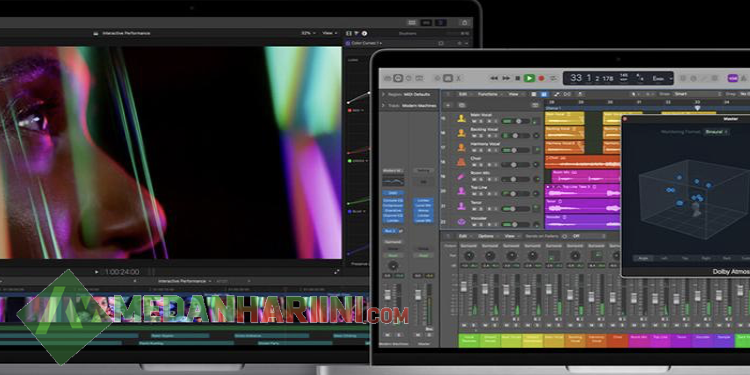Open the Final Cut viewer View dropdown
This screenshot has height=375, width=750.
pyautogui.click(x=330, y=33)
